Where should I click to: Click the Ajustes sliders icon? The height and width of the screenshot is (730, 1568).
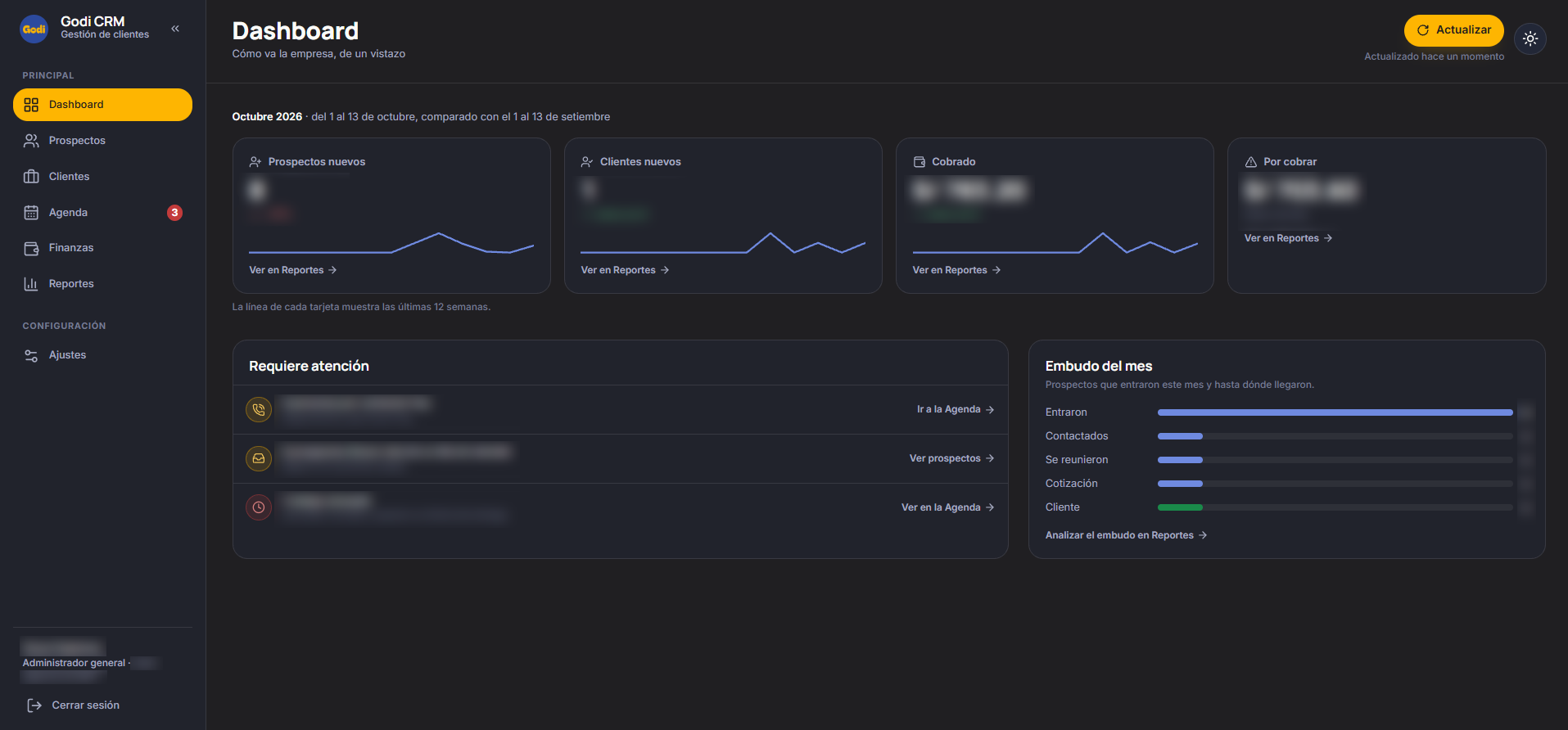coord(31,355)
